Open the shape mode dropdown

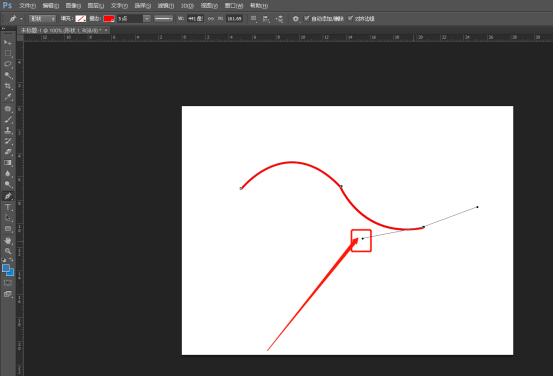pyautogui.click(x=42, y=18)
